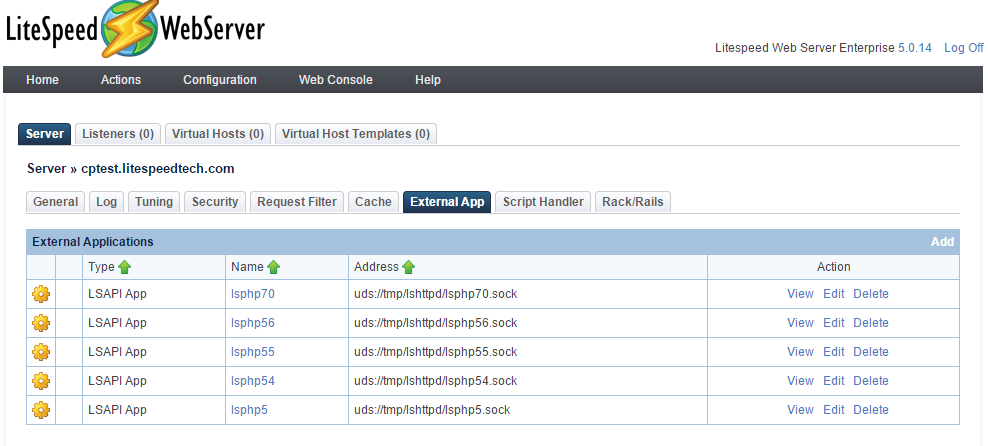Click the Log Off link
Viewport: 988px width, 446px height.
pyautogui.click(x=963, y=48)
